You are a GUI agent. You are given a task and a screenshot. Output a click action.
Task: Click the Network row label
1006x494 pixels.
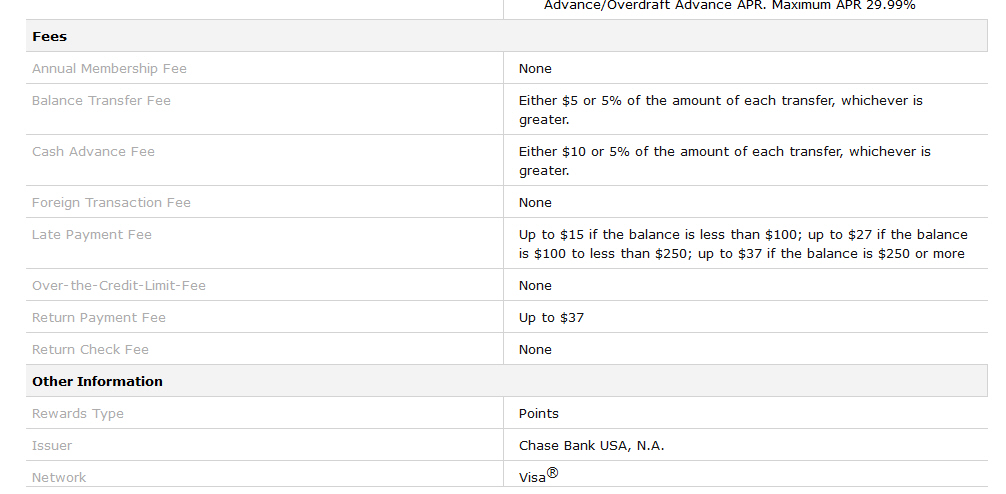[59, 477]
